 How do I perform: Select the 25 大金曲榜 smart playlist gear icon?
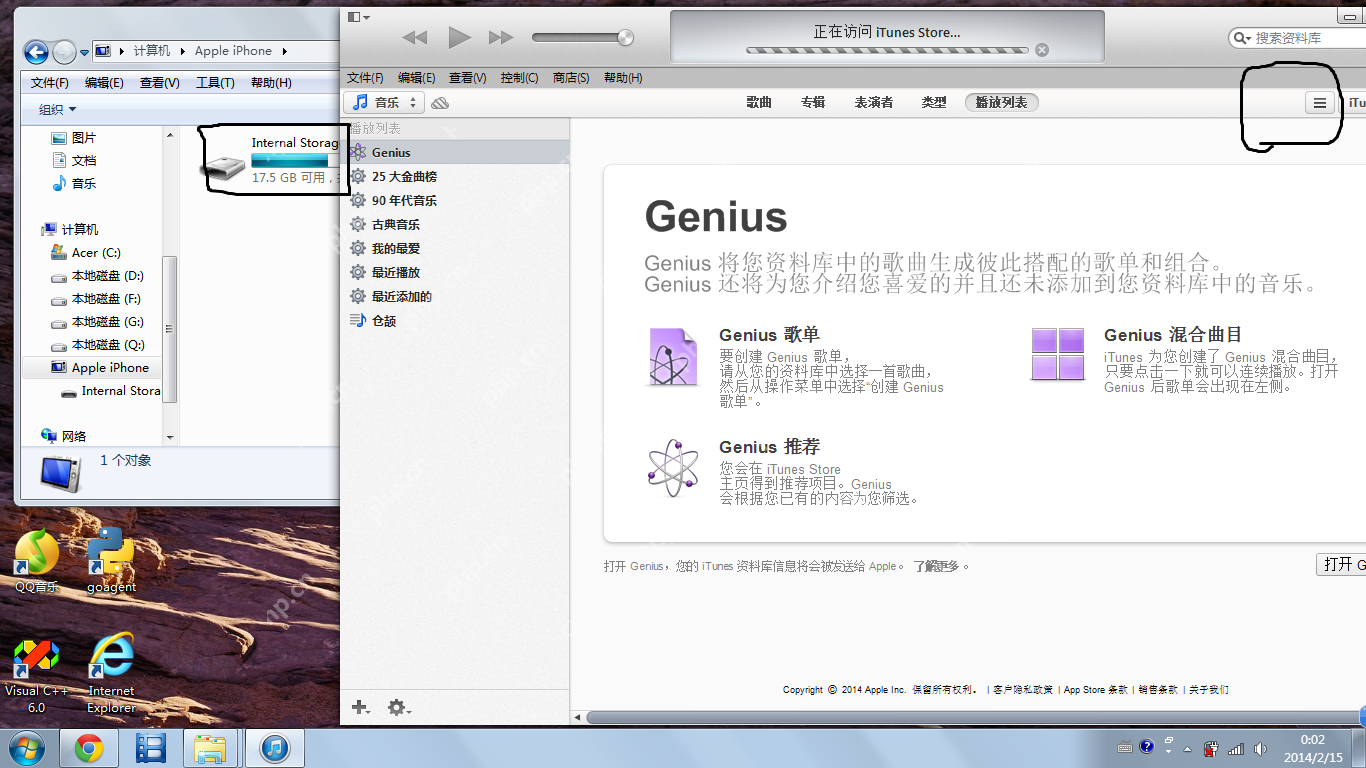click(358, 176)
